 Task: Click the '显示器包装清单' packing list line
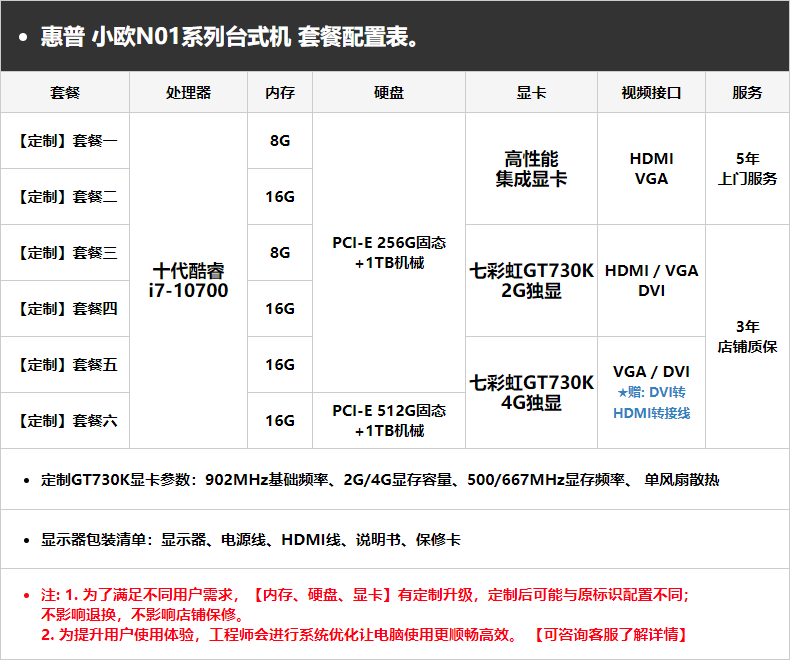pos(250,540)
